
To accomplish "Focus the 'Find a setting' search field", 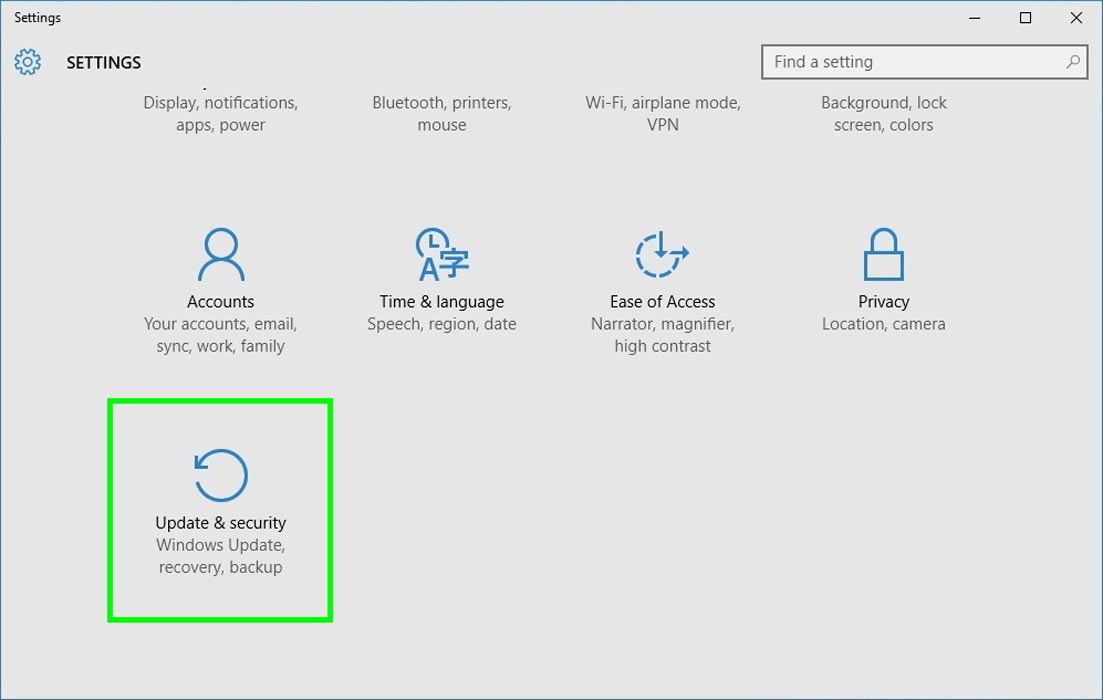I will click(x=910, y=62).
